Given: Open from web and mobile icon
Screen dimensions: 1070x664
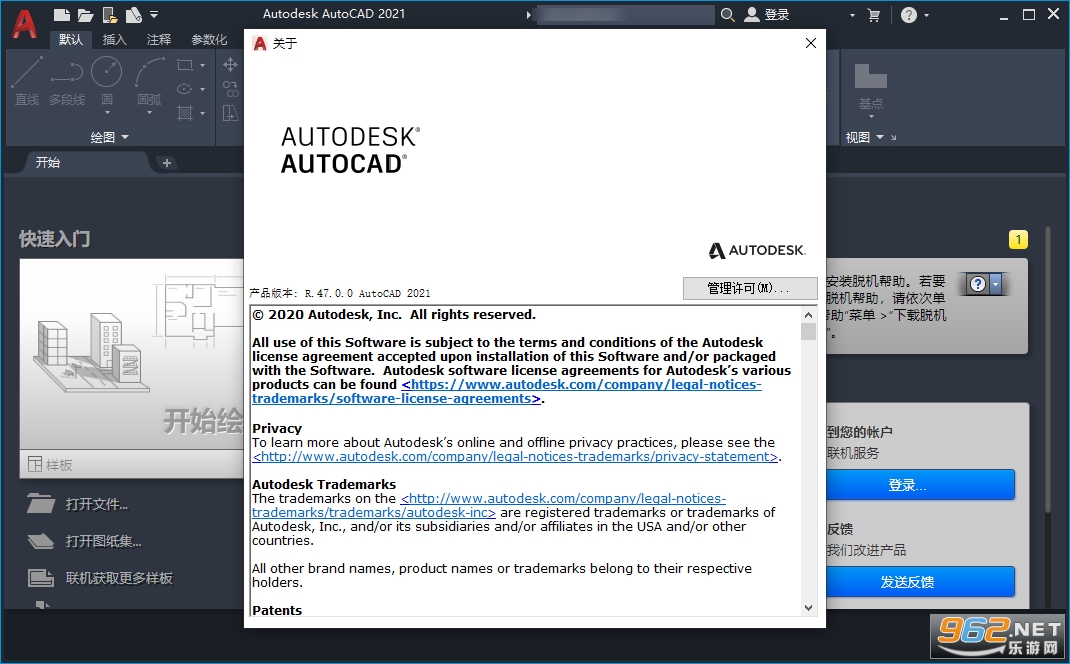Looking at the screenshot, I should 109,14.
